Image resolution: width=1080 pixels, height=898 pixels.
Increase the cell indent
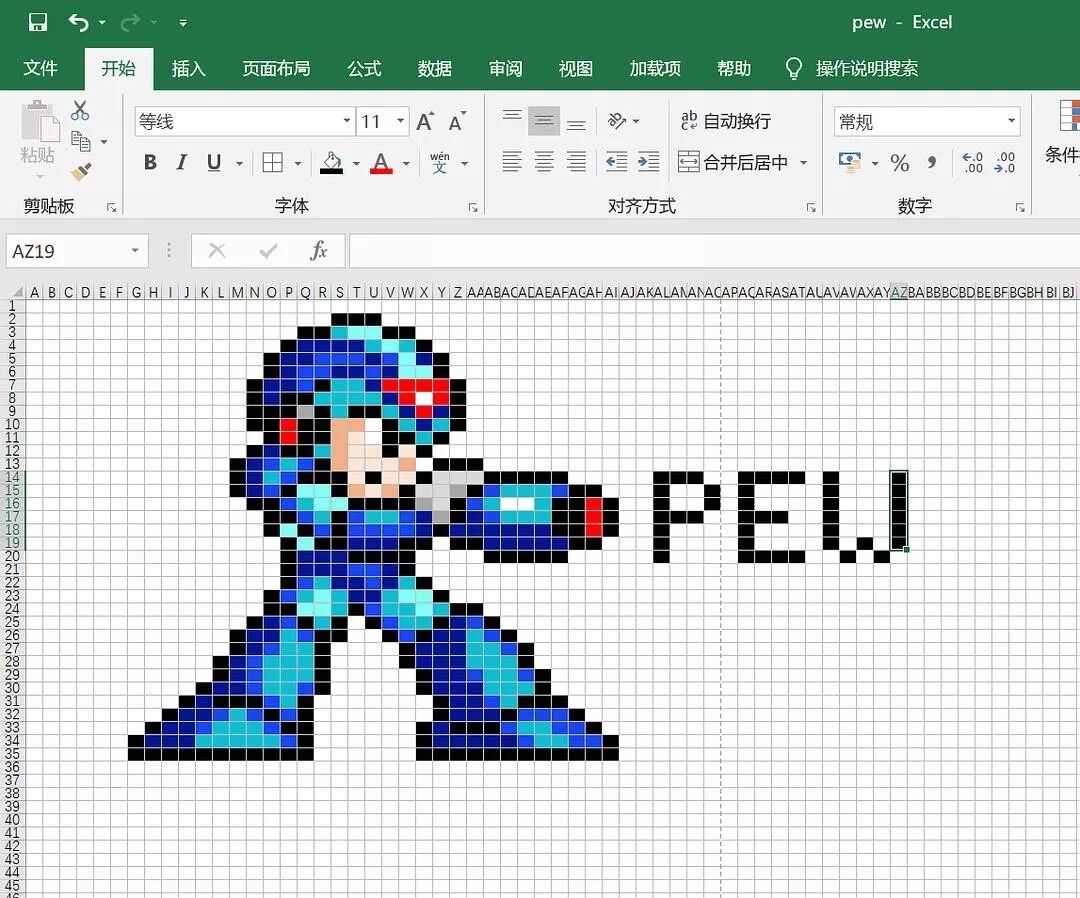(648, 162)
